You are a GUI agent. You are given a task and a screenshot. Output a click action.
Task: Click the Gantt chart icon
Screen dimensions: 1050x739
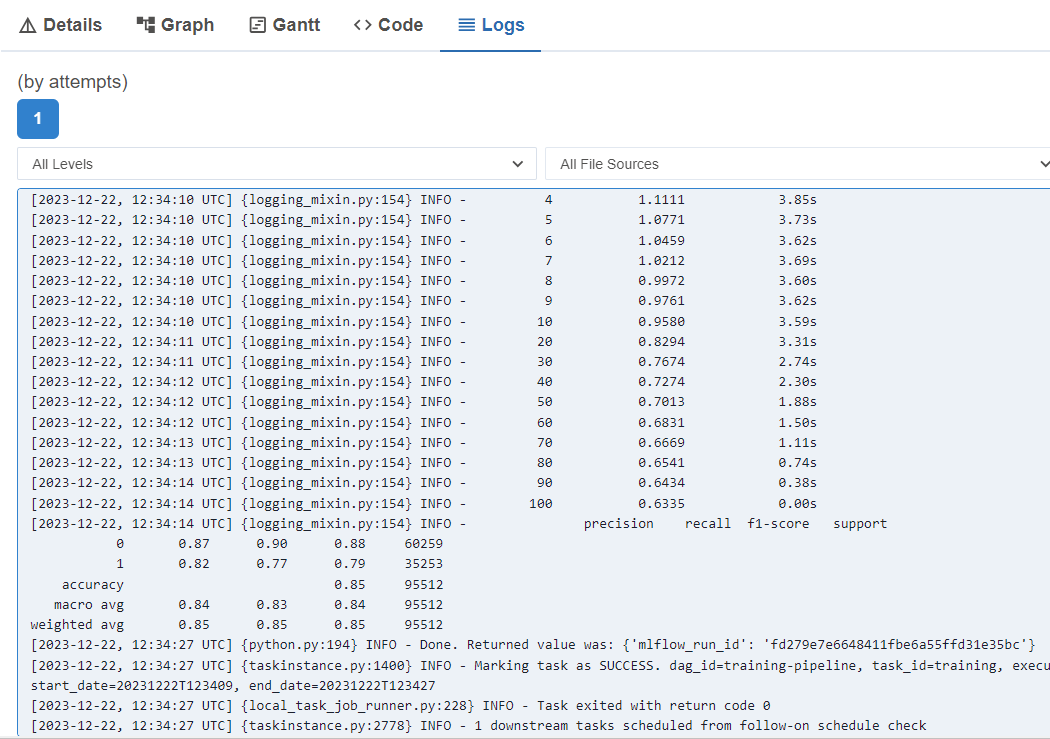pyautogui.click(x=257, y=25)
